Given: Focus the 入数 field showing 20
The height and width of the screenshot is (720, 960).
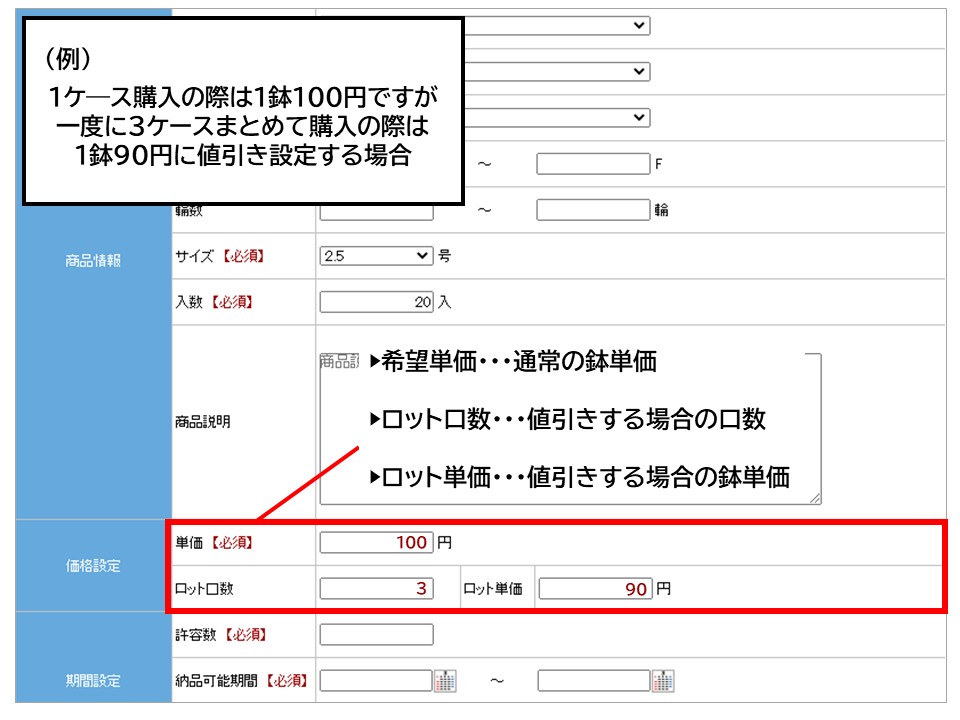Looking at the screenshot, I should pos(376,302).
